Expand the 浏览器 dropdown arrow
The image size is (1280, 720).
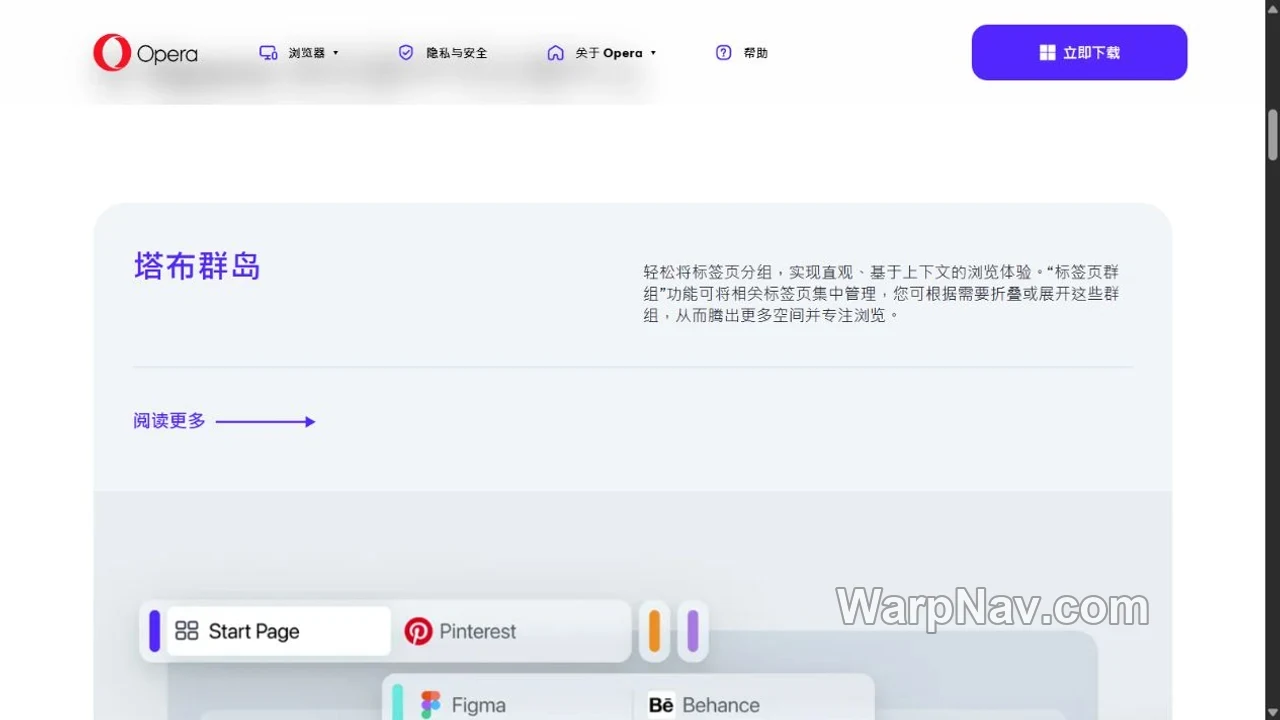336,53
